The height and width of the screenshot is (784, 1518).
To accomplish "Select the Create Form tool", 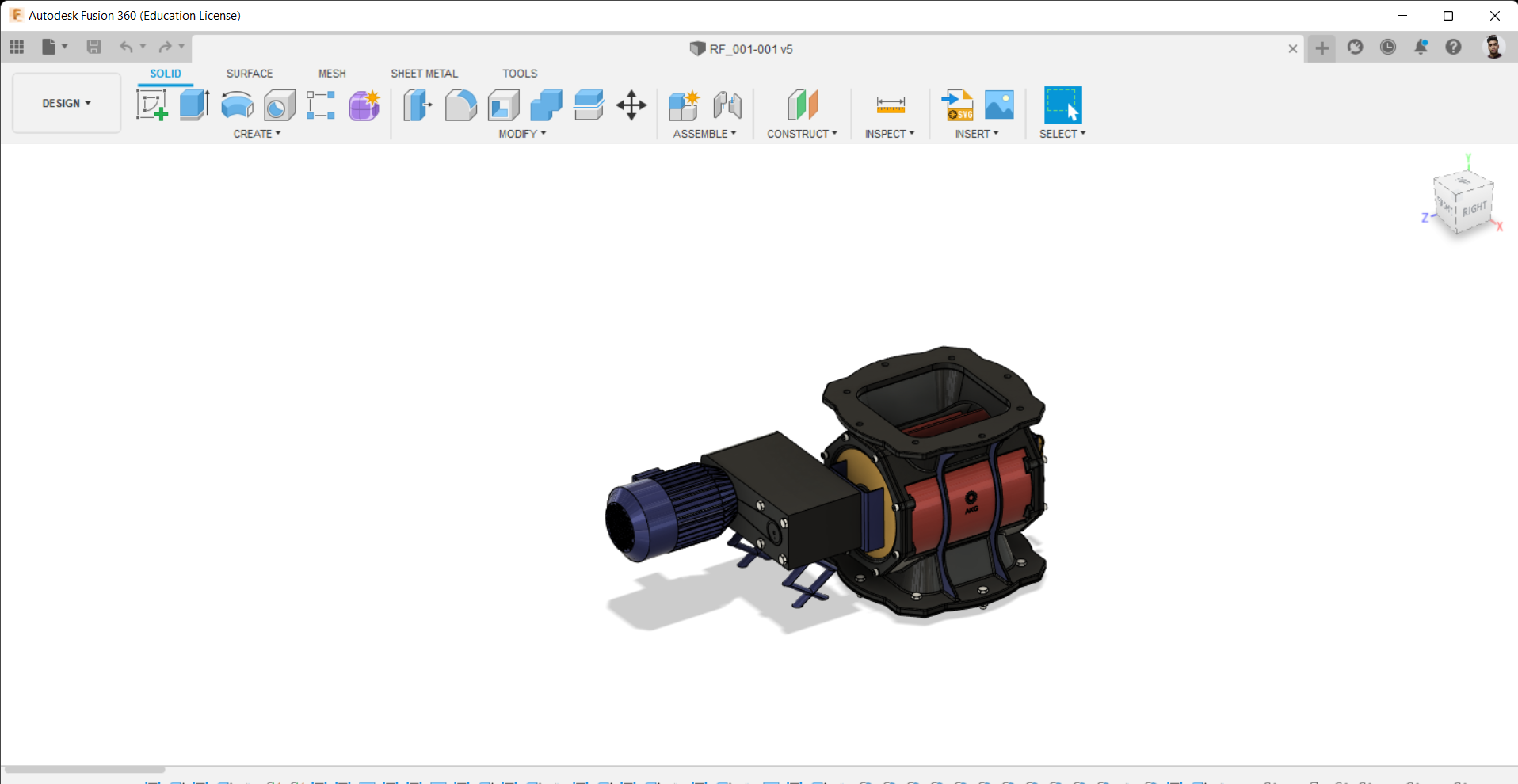I will click(364, 105).
